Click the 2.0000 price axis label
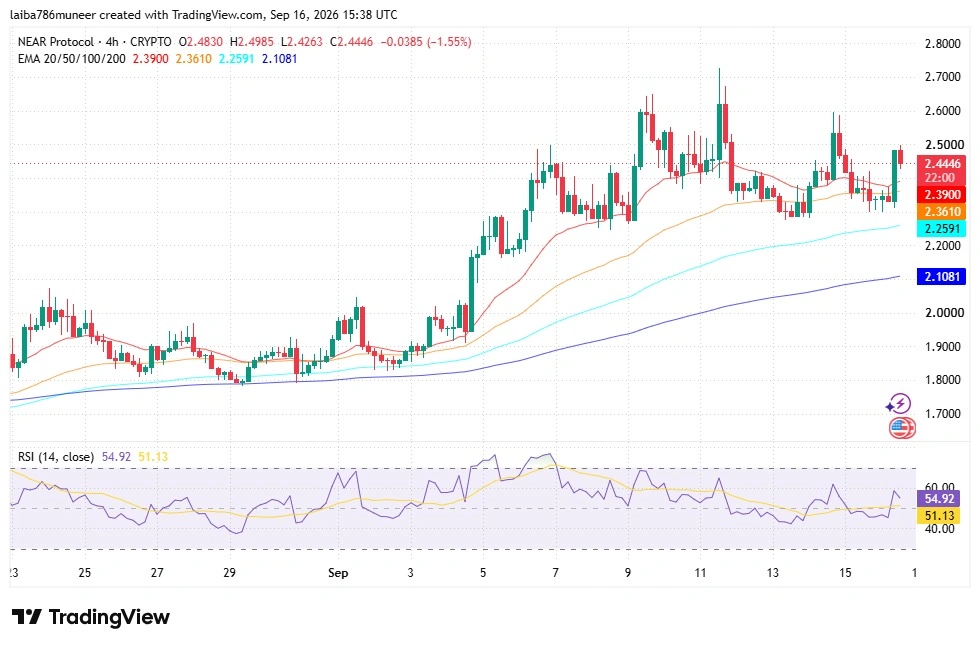Screen dimensions: 980x647 (944, 313)
